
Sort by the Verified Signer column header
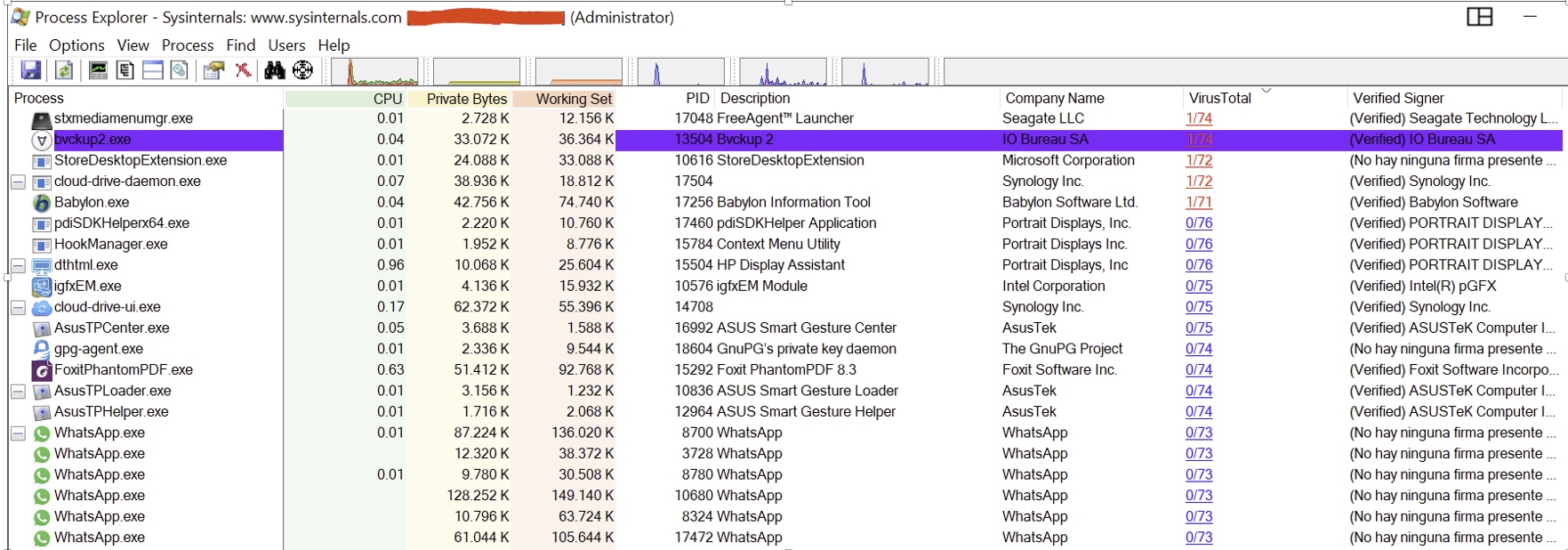pyautogui.click(x=1453, y=98)
